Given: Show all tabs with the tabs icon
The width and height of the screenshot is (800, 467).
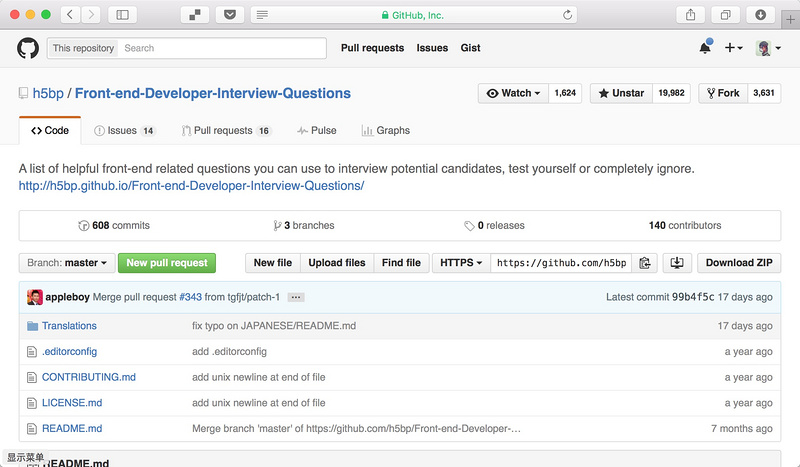Looking at the screenshot, I should [x=726, y=15].
